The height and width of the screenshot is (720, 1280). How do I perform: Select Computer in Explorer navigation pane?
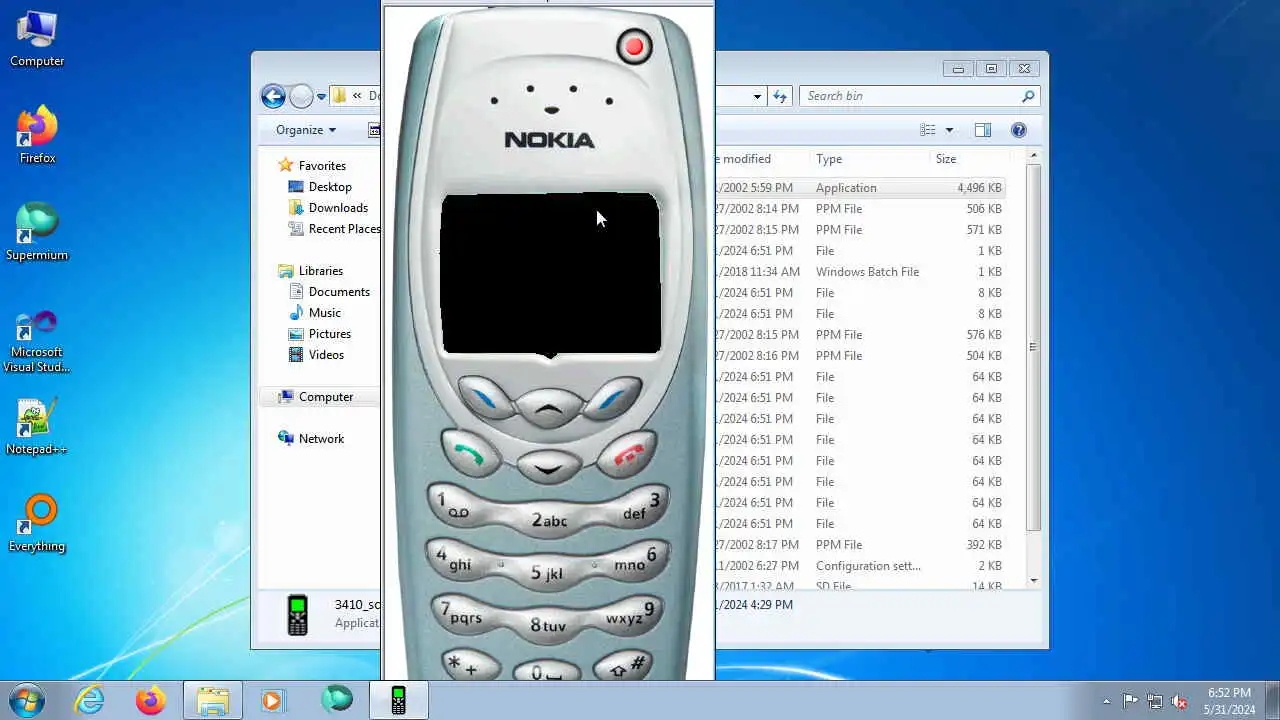click(x=326, y=397)
